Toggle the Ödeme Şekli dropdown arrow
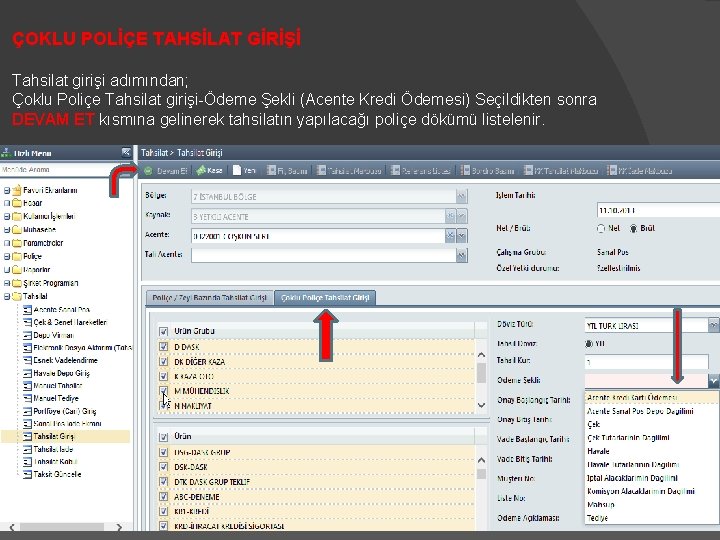 pyautogui.click(x=714, y=381)
